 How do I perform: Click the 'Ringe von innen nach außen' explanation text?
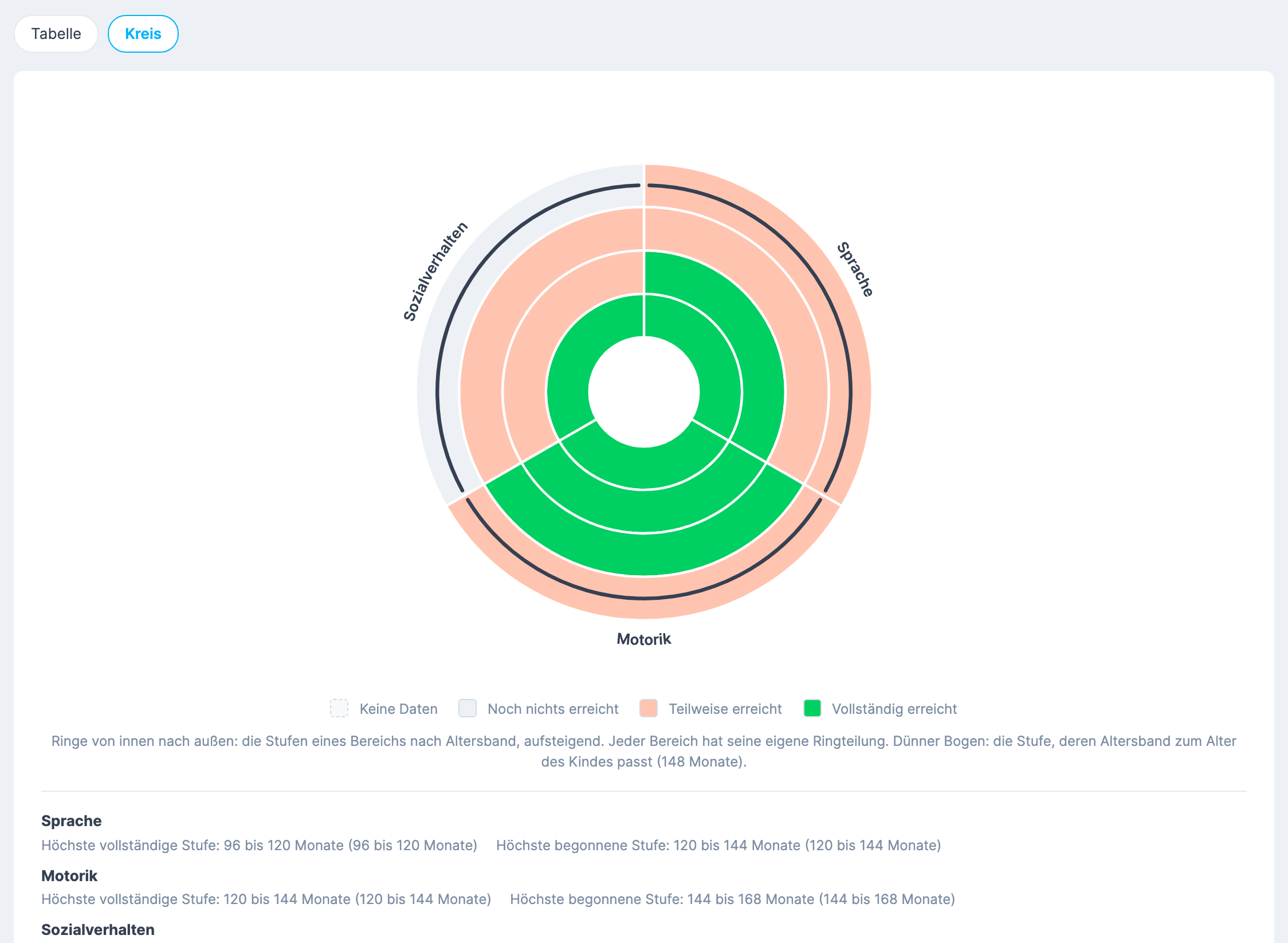tap(644, 751)
